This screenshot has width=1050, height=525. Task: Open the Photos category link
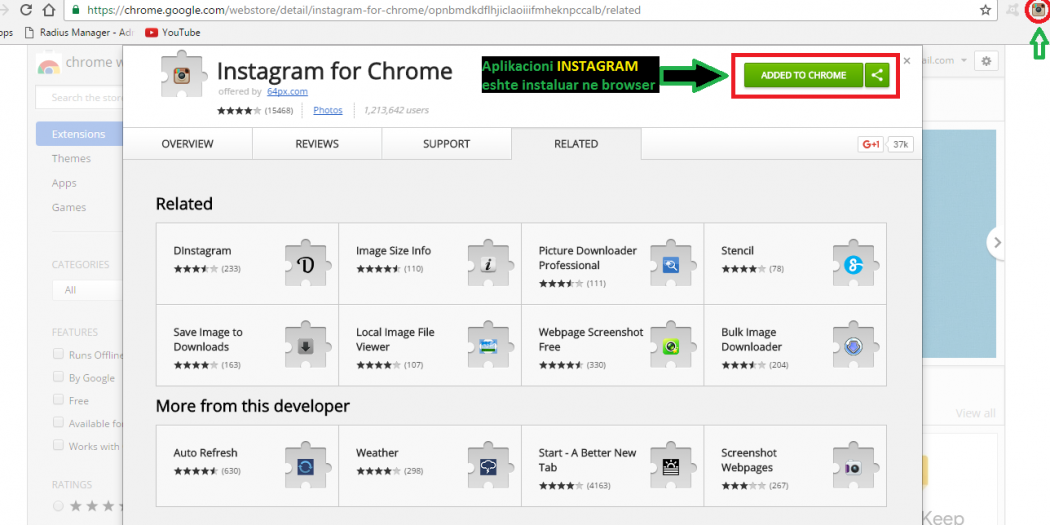coord(328,110)
